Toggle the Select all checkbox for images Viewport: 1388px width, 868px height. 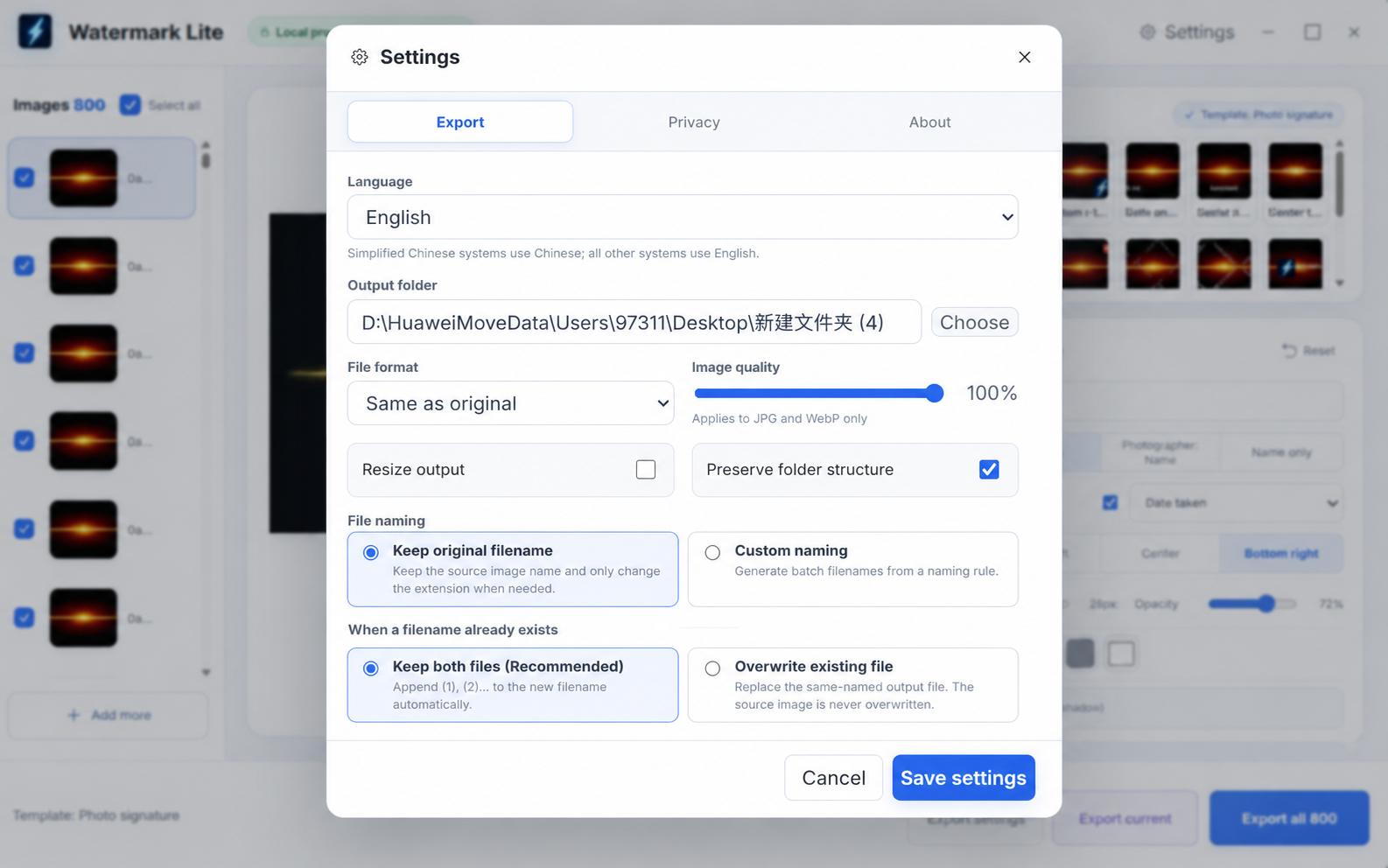pos(130,105)
